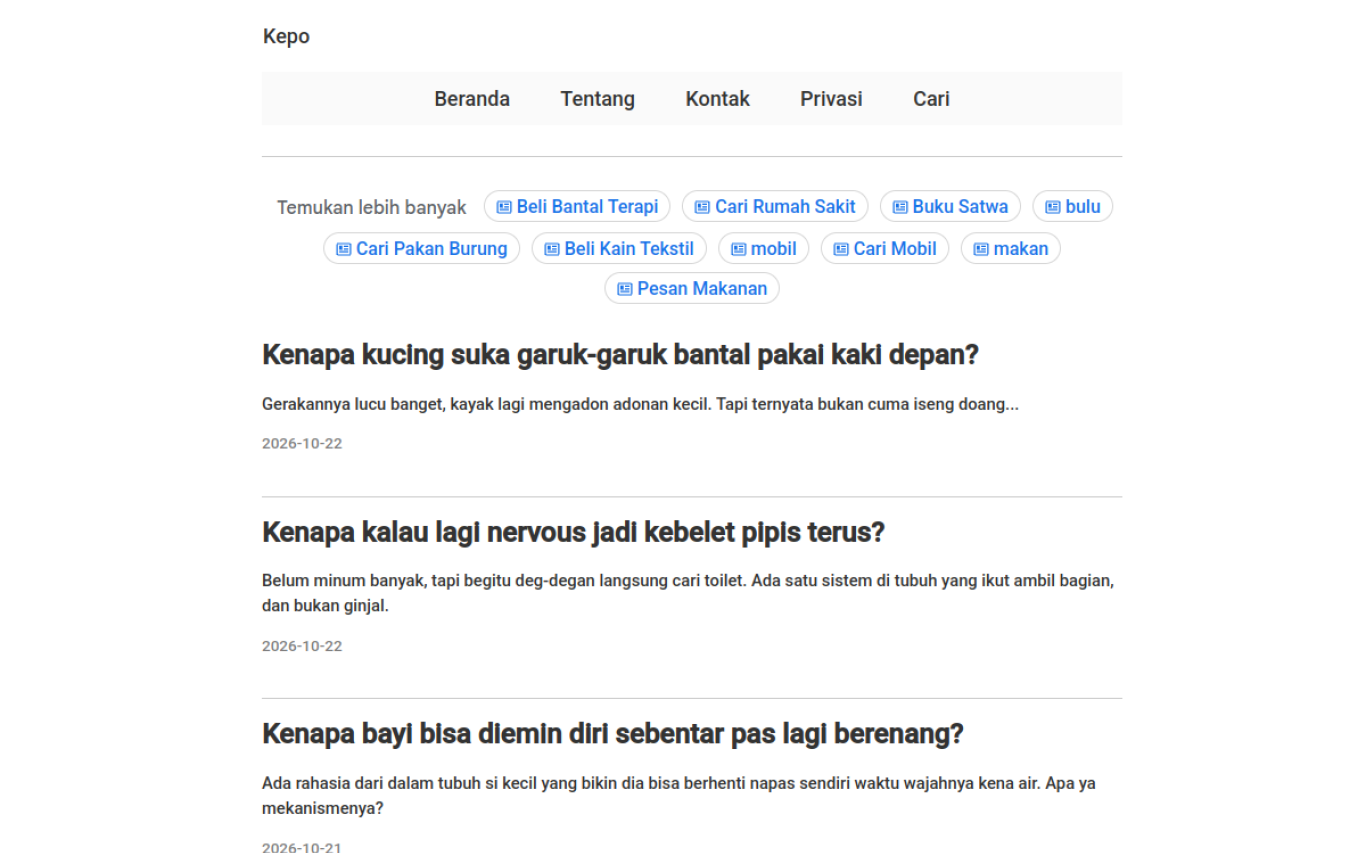Select the Beli Kain Tekstil chip
The height and width of the screenshot is (853, 1366).
click(x=619, y=249)
